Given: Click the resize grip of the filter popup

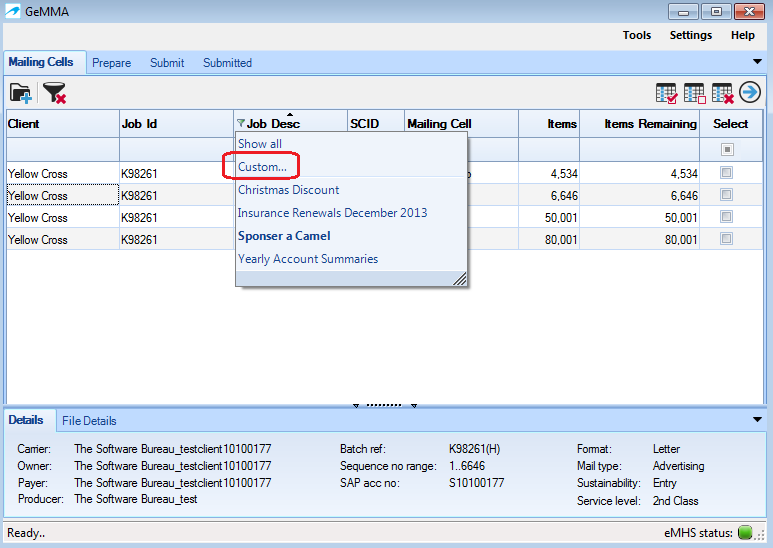Looking at the screenshot, I should click(x=460, y=279).
